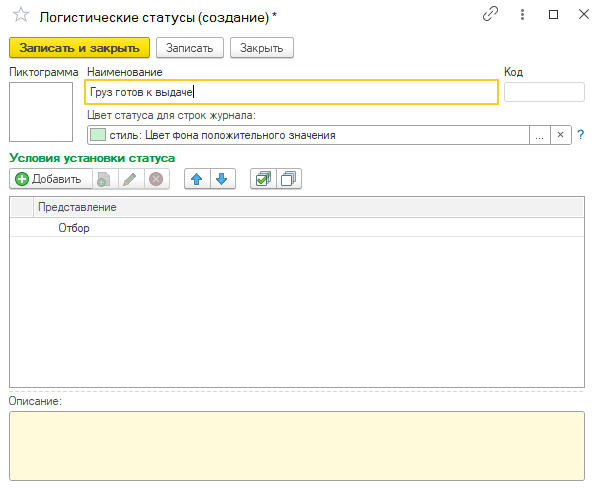Open color selection with ellipsis button
Viewport: 593px width, 492px height.
[540, 135]
